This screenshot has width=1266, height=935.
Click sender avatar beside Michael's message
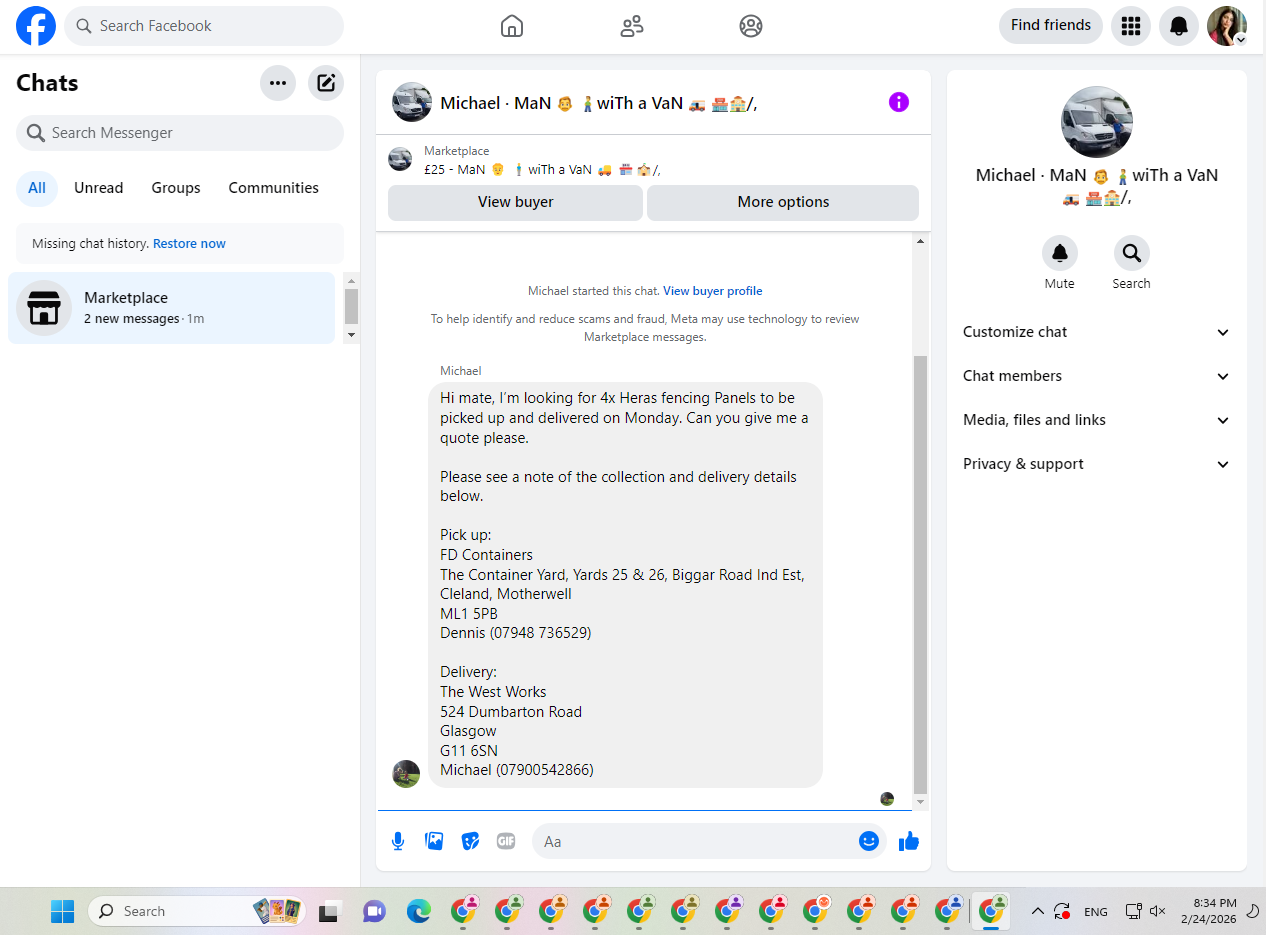406,774
